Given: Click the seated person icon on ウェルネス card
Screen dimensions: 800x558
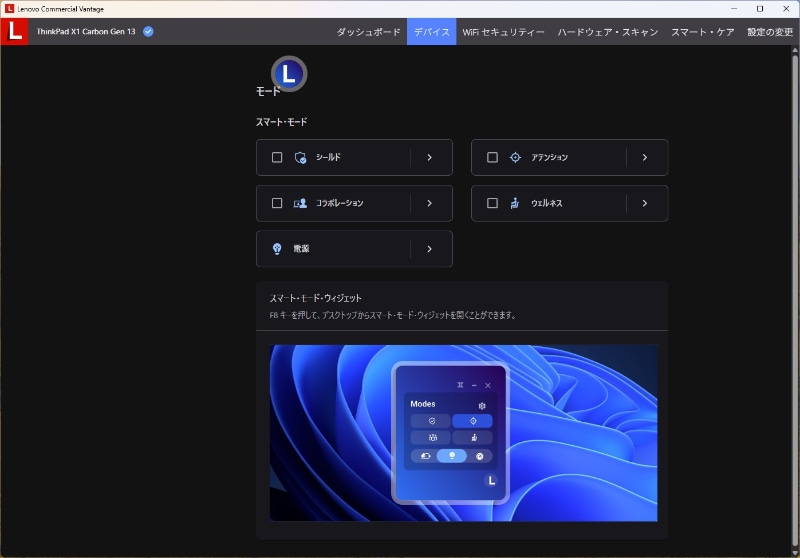Looking at the screenshot, I should coord(515,203).
